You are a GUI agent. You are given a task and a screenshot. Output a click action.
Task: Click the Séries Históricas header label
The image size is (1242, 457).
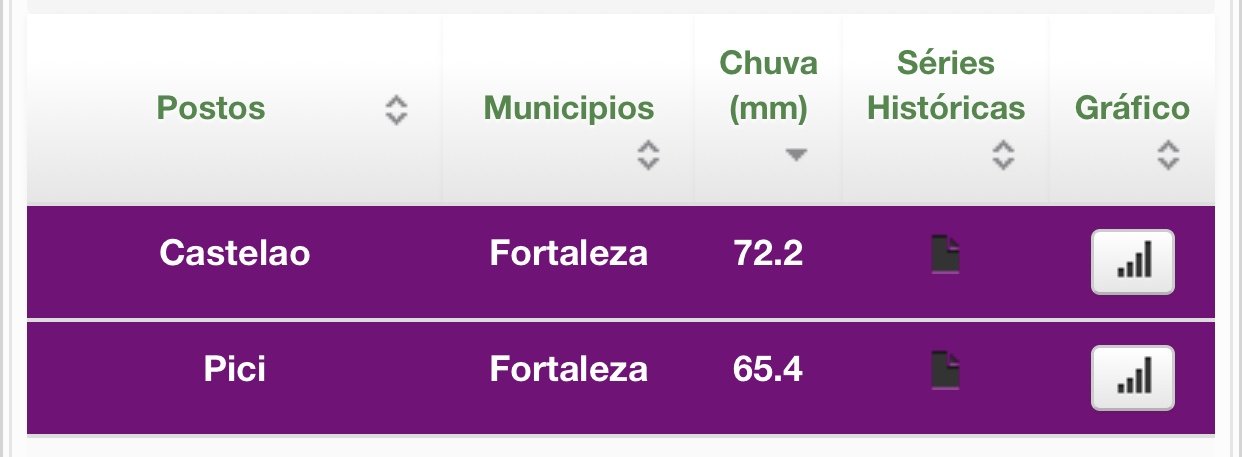946,86
